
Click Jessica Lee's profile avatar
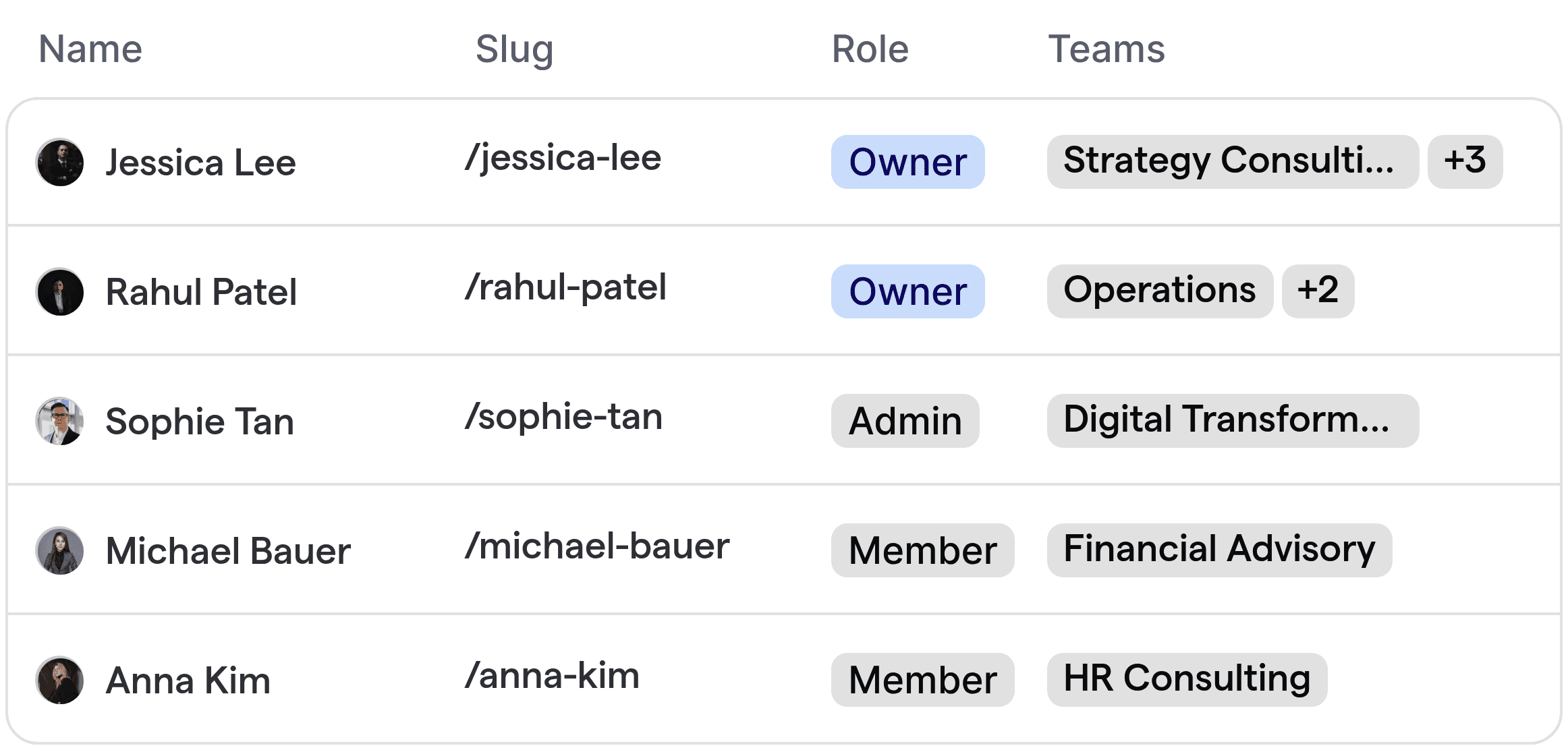click(61, 162)
